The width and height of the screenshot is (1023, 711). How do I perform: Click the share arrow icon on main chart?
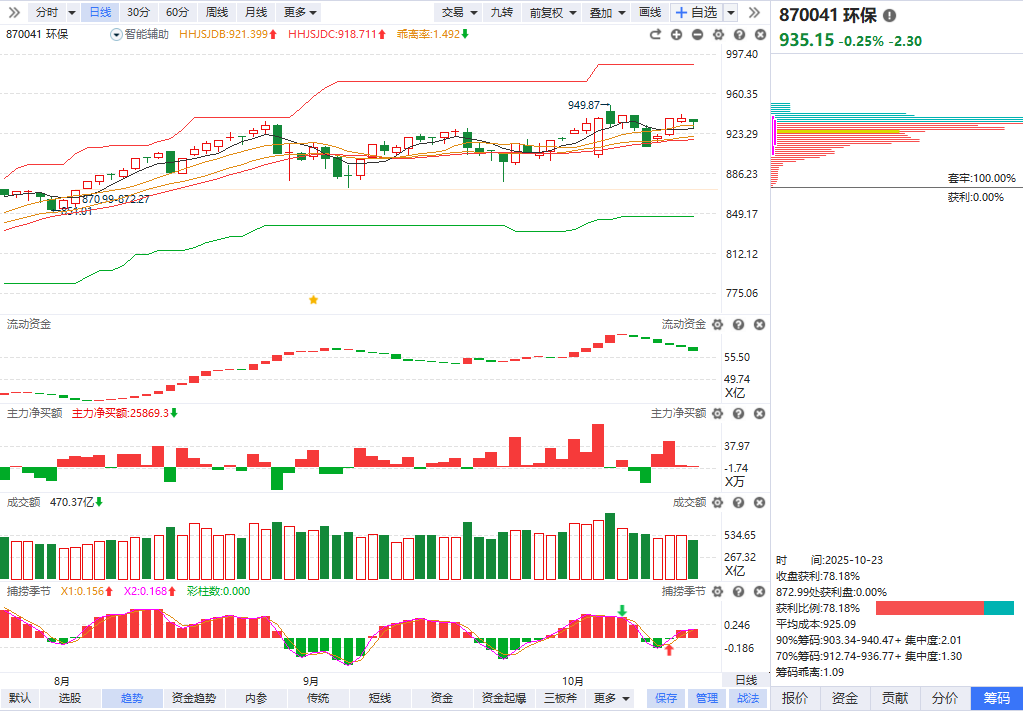pyautogui.click(x=655, y=34)
